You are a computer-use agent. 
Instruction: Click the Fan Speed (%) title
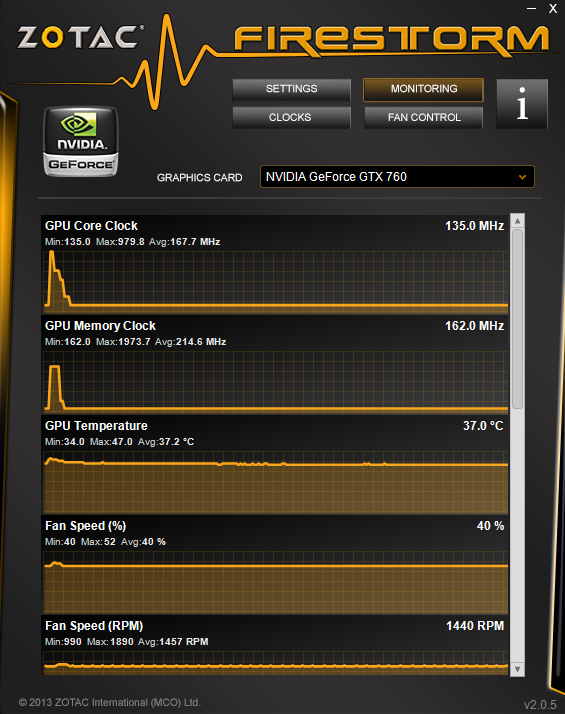[85, 526]
